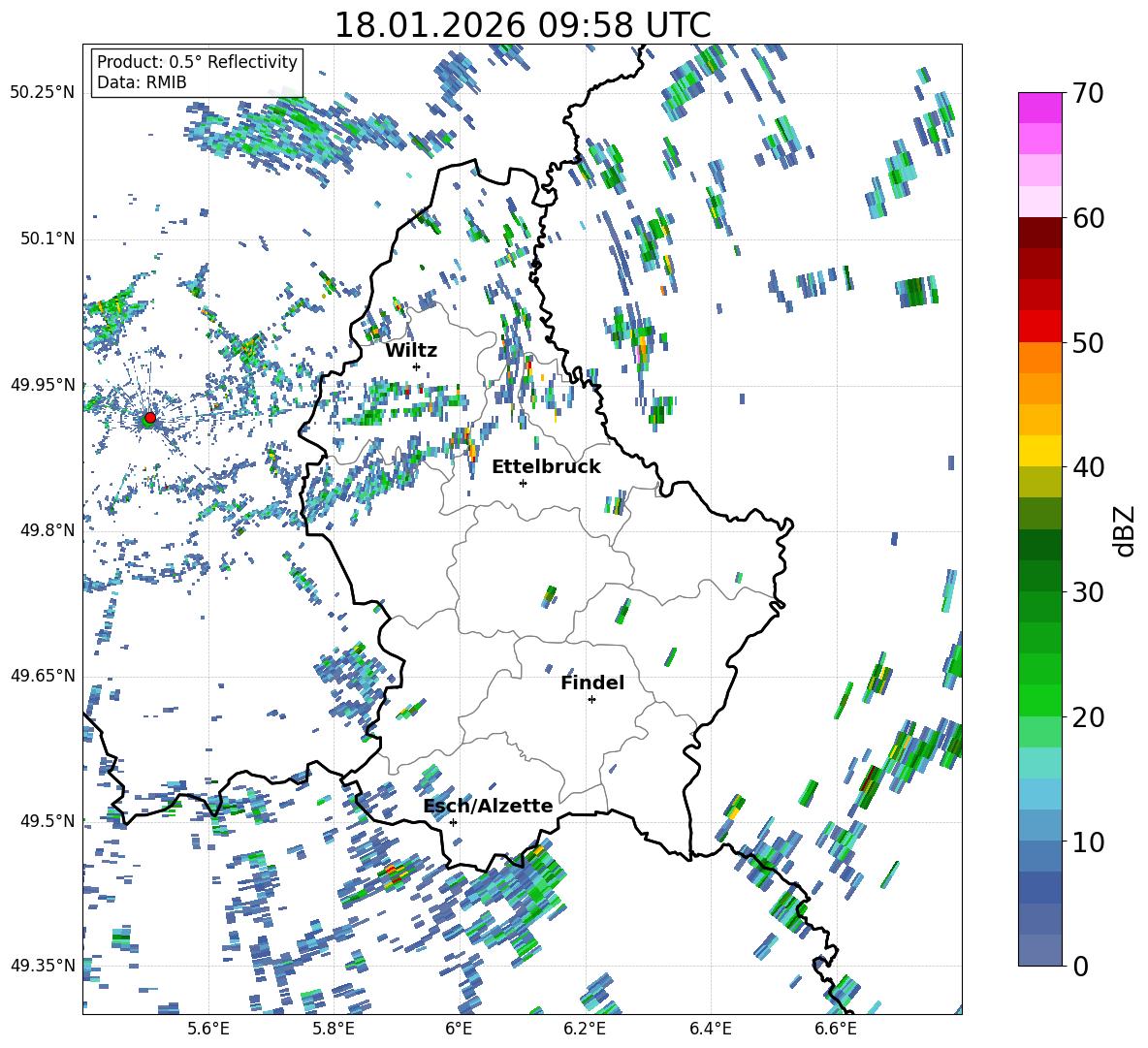Click the title '18.01.2026 09:58 UTC'
Image resolution: width=1148 pixels, height=1048 pixels.
[522, 25]
